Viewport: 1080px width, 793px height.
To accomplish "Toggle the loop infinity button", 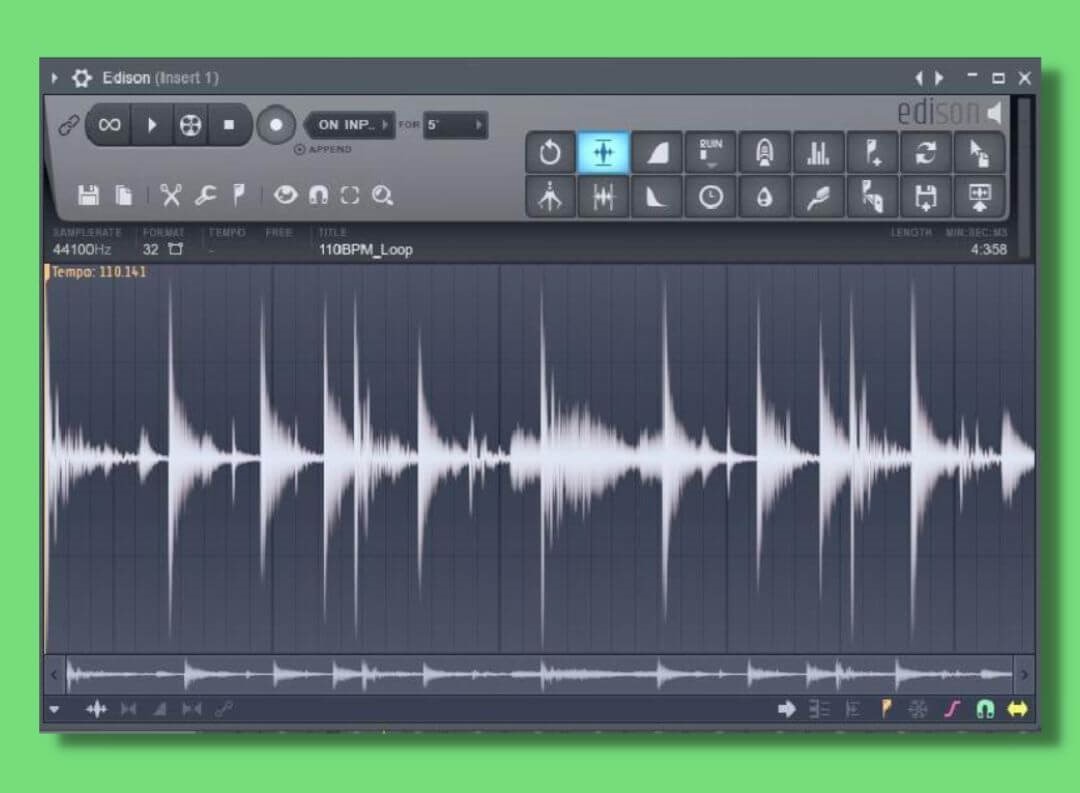I will (109, 125).
